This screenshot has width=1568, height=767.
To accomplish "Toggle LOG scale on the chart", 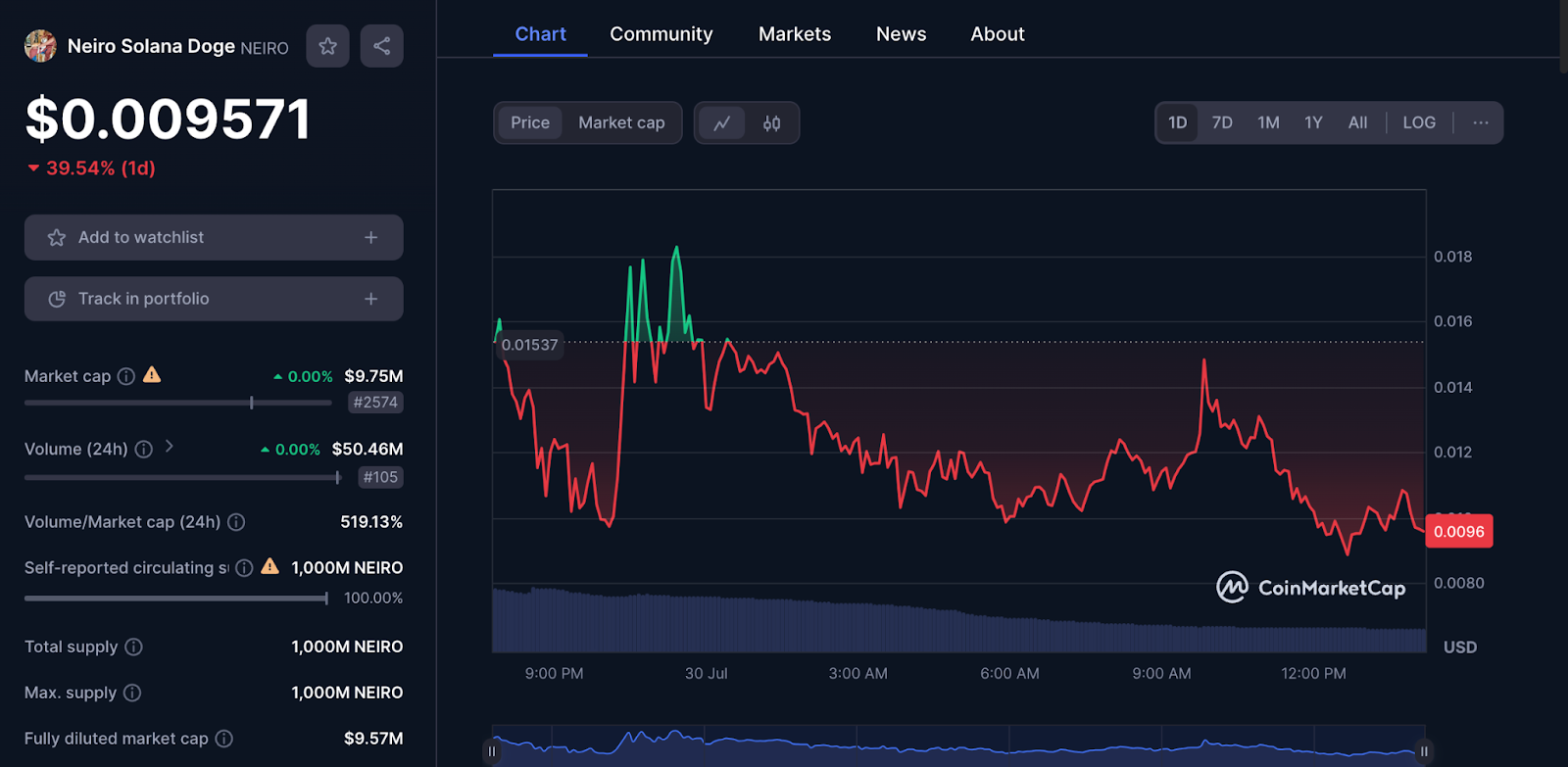I will point(1419,122).
